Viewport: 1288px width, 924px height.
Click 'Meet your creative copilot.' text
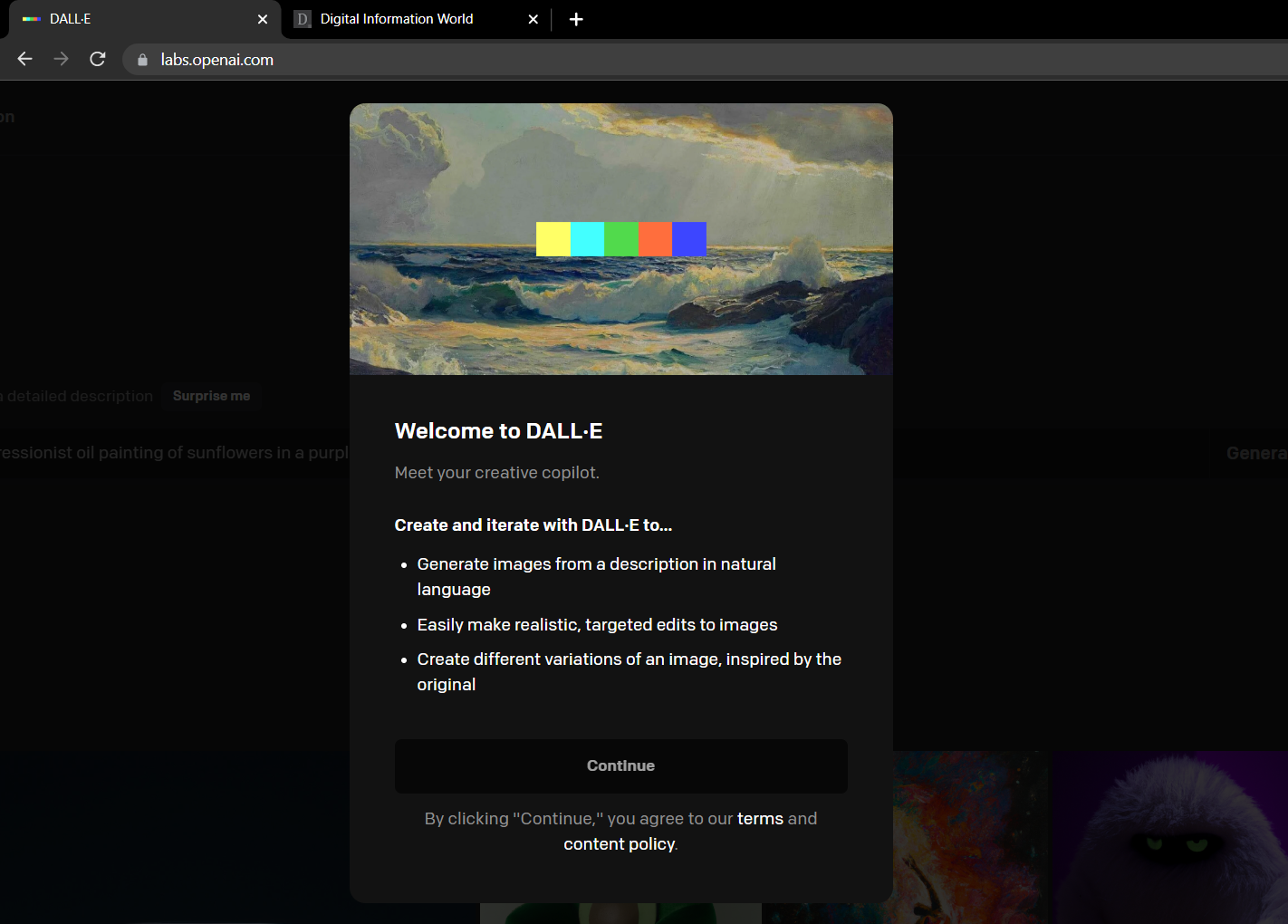click(x=497, y=473)
